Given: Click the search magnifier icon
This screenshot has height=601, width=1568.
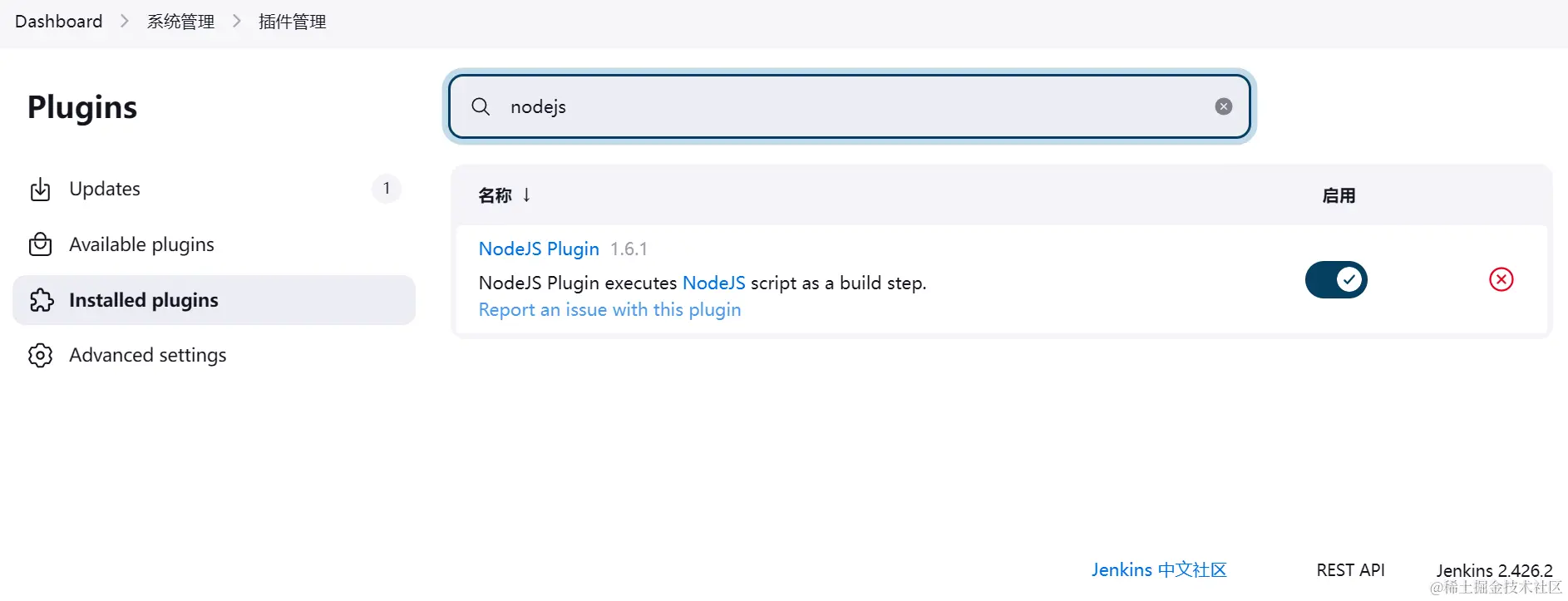Looking at the screenshot, I should (x=481, y=106).
